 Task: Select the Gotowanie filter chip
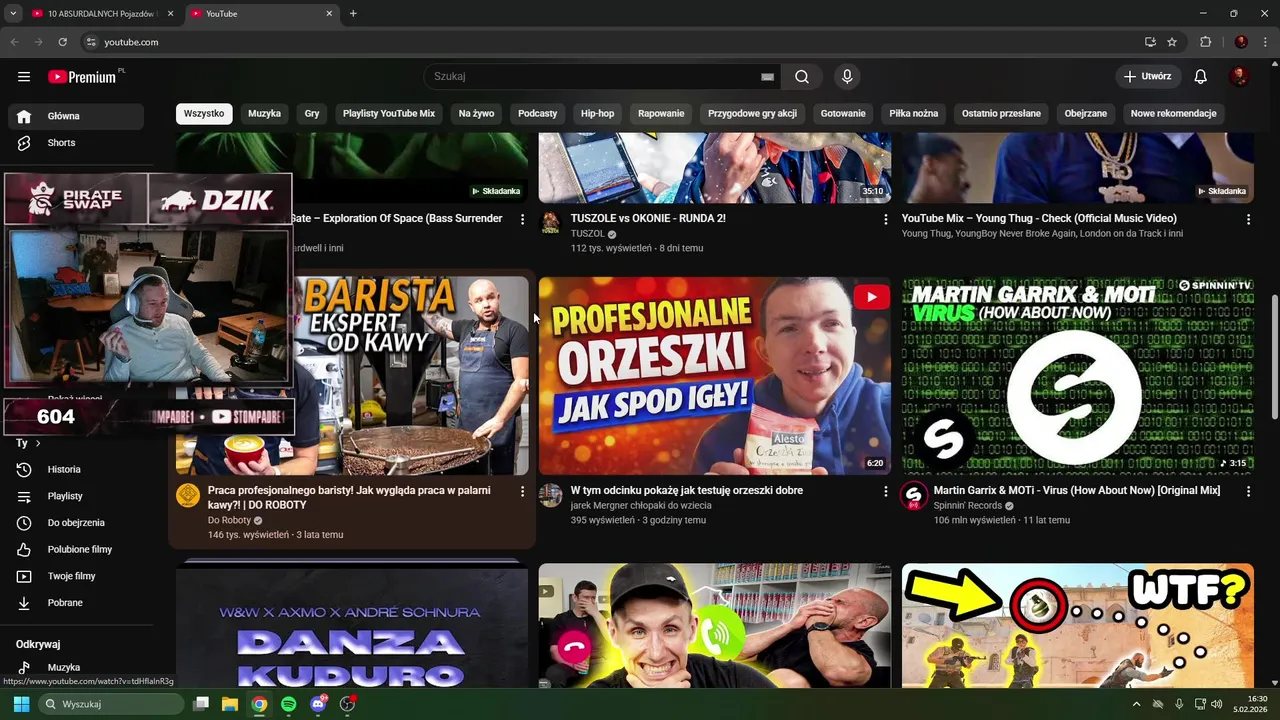click(843, 114)
